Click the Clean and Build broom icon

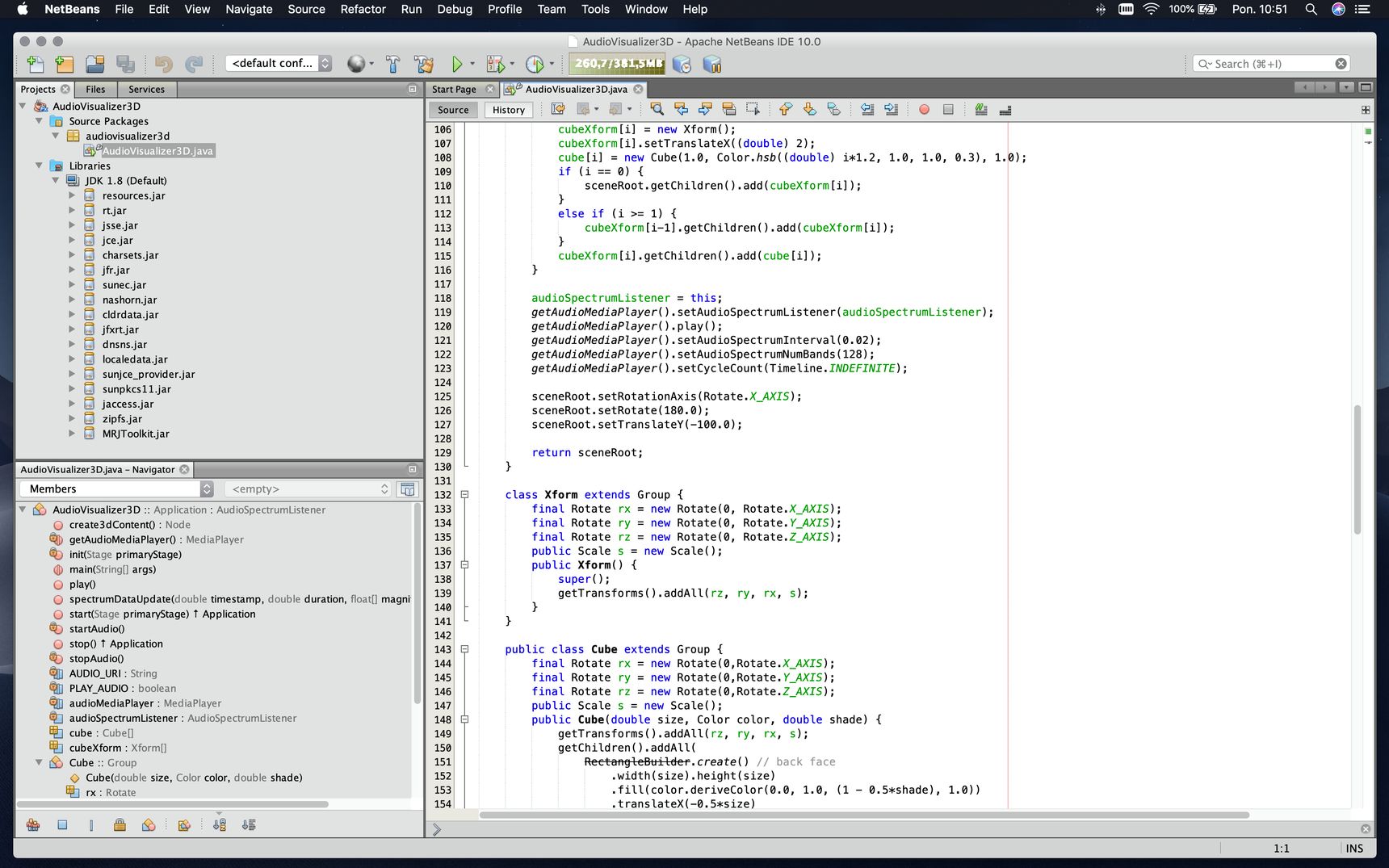pyautogui.click(x=424, y=64)
